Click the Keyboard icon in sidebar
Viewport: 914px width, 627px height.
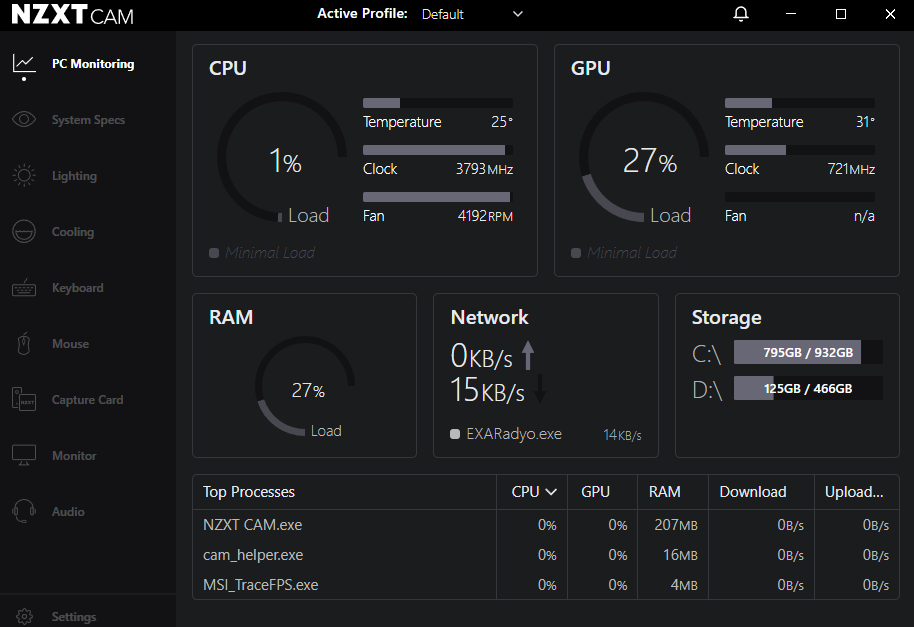(24, 288)
